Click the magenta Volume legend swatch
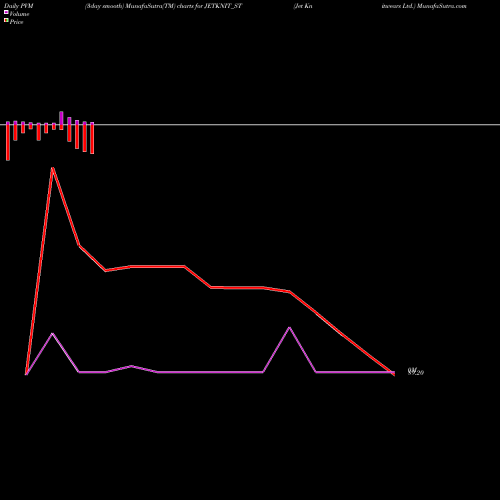500x500 pixels. coord(6,12)
